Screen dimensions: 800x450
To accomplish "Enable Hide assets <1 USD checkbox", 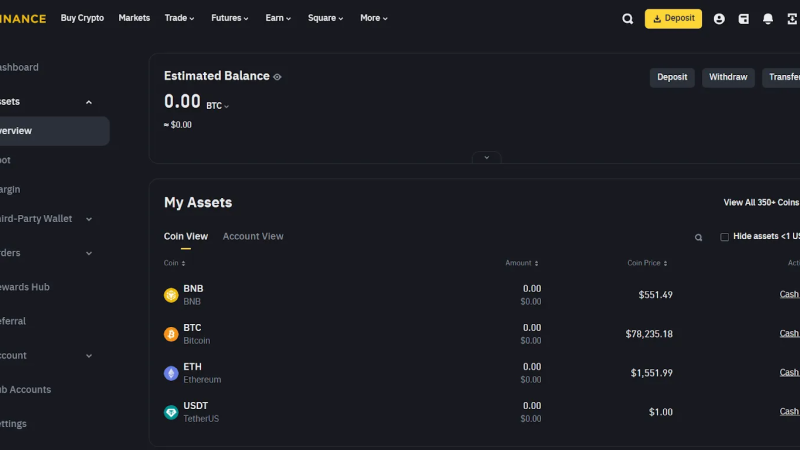I will (x=724, y=237).
